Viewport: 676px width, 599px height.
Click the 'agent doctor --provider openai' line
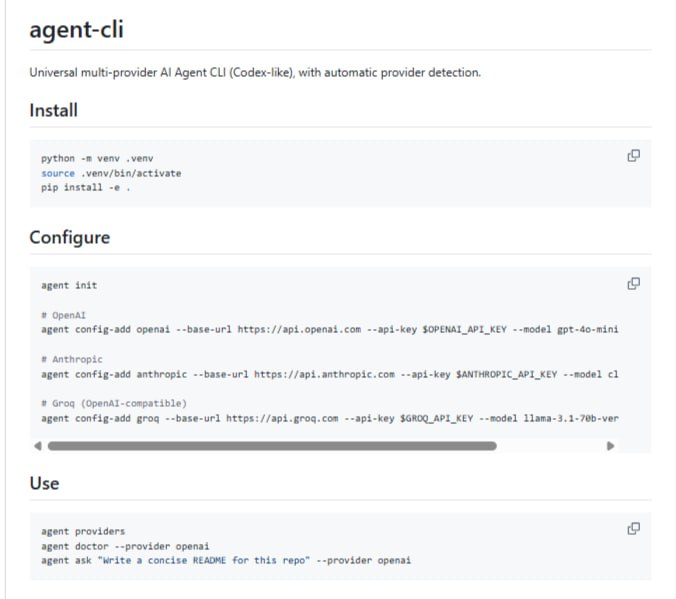coord(125,546)
